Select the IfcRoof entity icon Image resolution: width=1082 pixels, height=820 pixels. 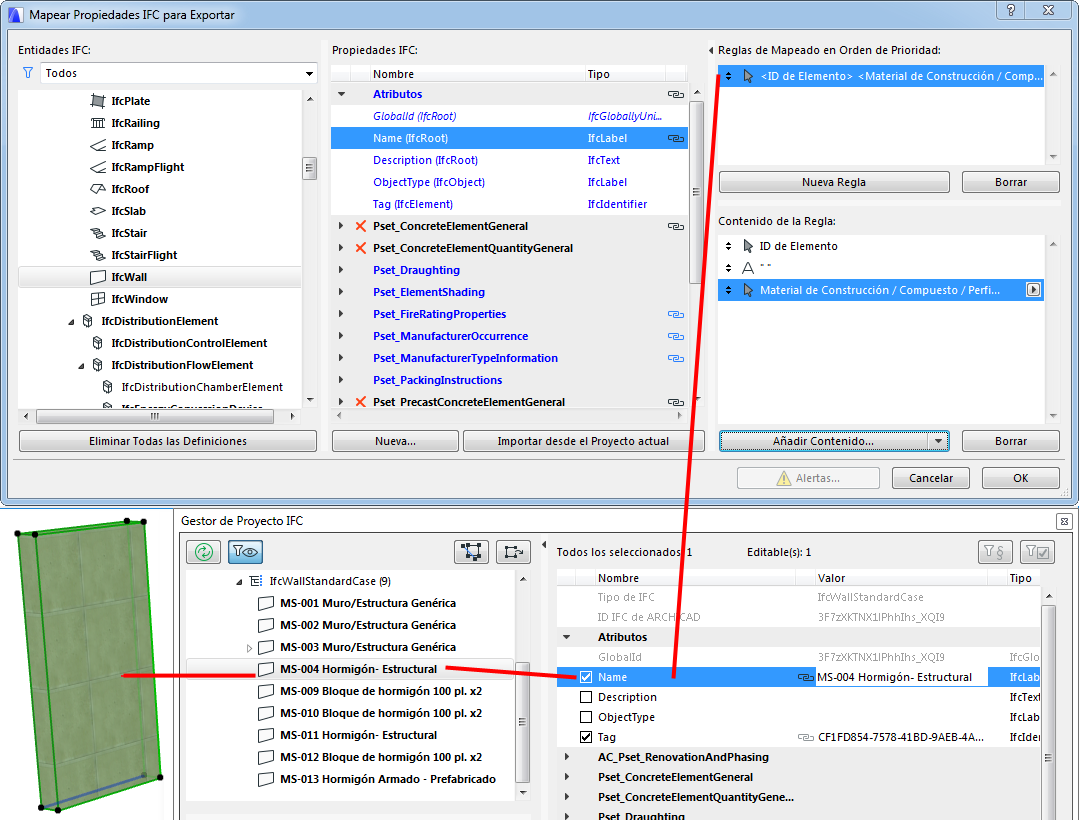pos(98,188)
